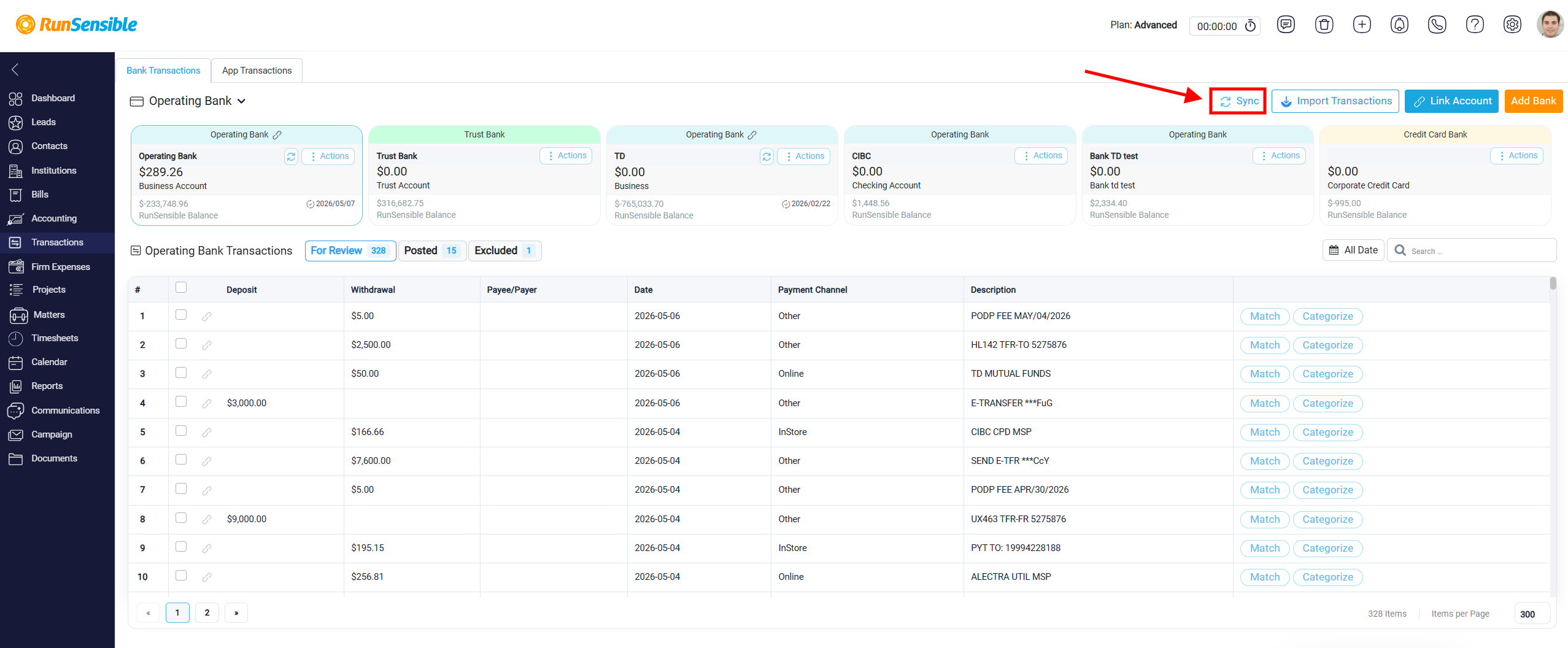1568x648 pixels.
Task: Open the phone call icon in header
Action: coord(1437,25)
